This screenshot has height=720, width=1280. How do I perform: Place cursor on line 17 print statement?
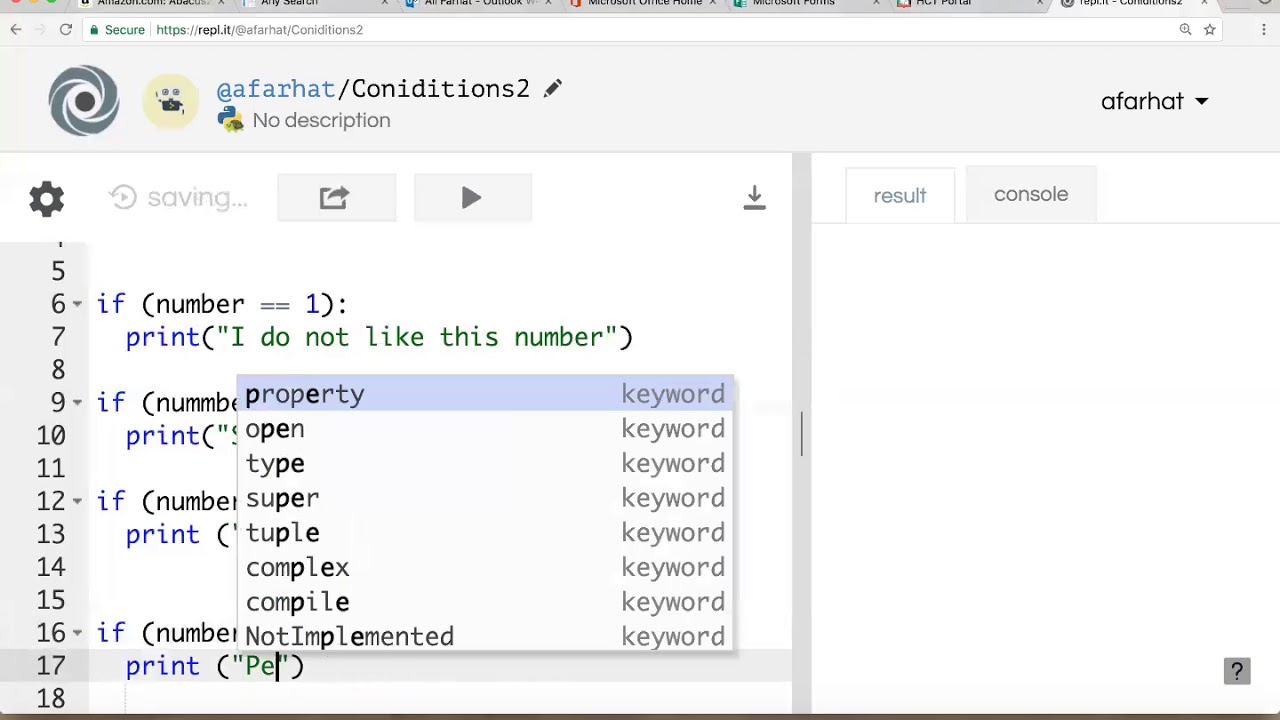(x=214, y=666)
